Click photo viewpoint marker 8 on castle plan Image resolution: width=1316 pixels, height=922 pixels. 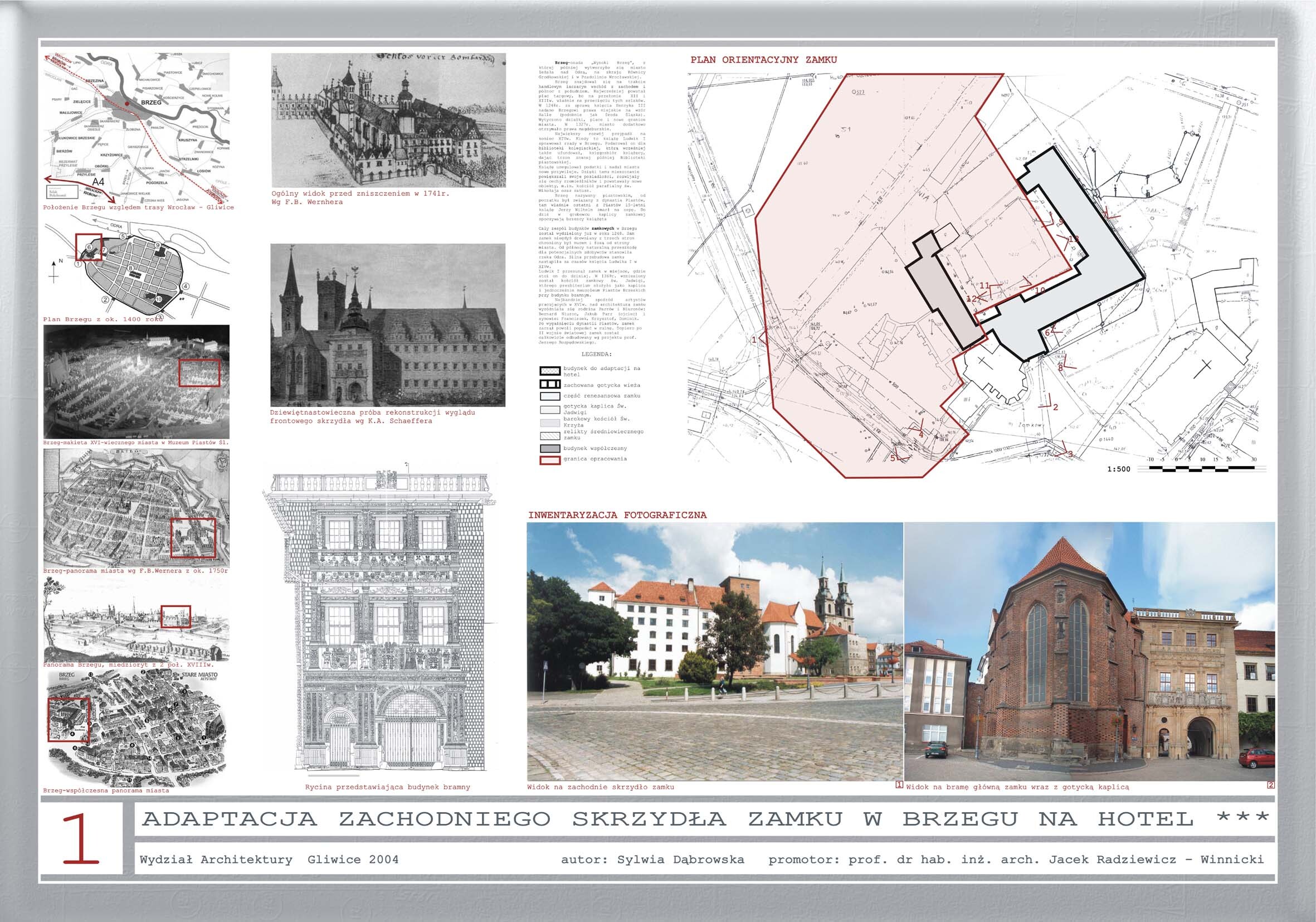point(1061,367)
